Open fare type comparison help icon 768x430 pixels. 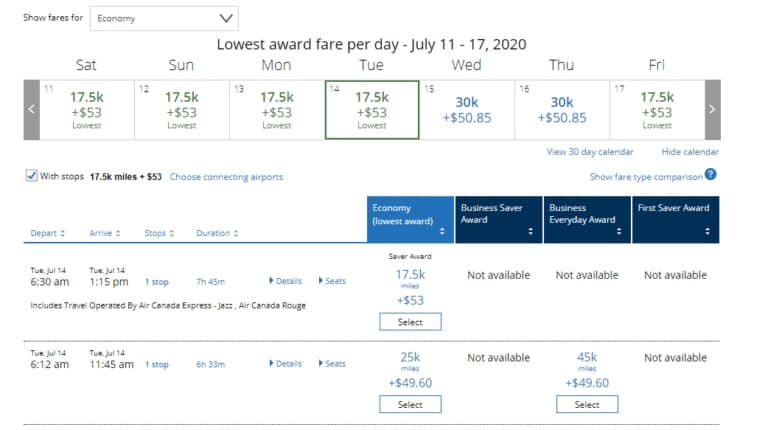(710, 174)
